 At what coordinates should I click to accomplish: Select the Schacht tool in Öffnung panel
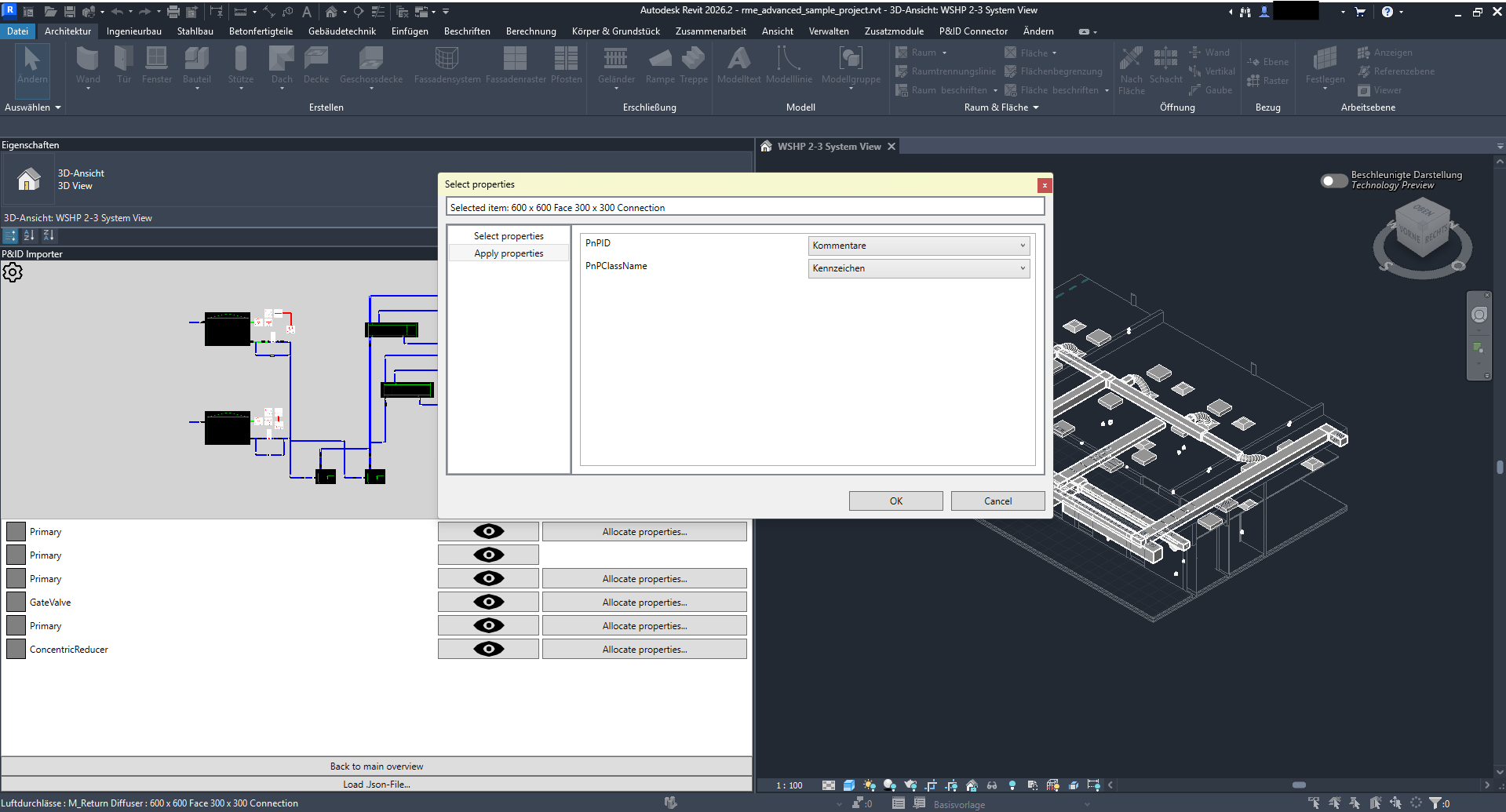pos(1165,67)
